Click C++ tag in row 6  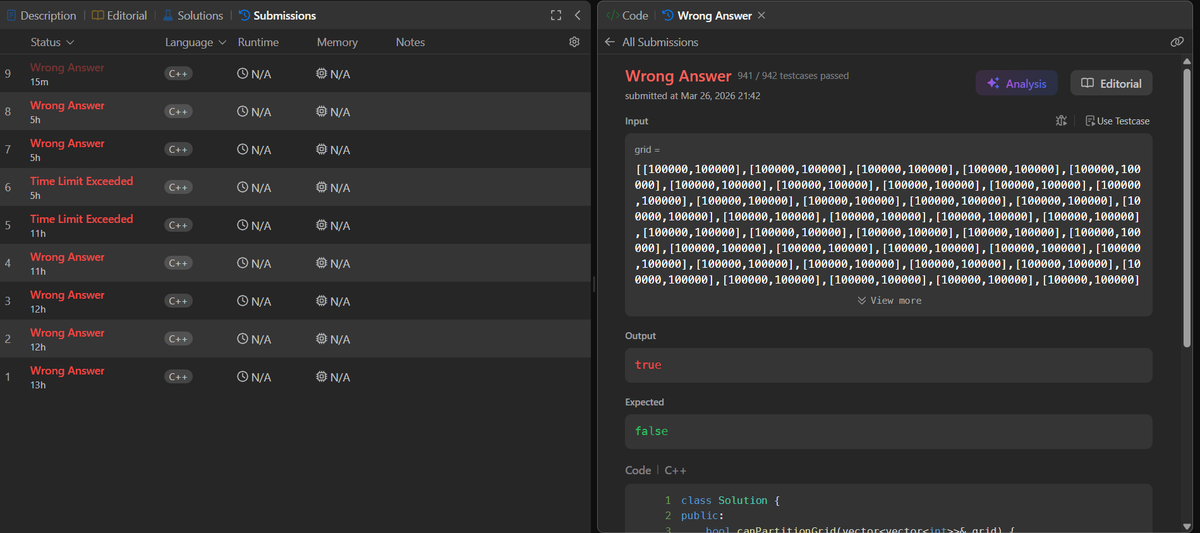coord(179,188)
